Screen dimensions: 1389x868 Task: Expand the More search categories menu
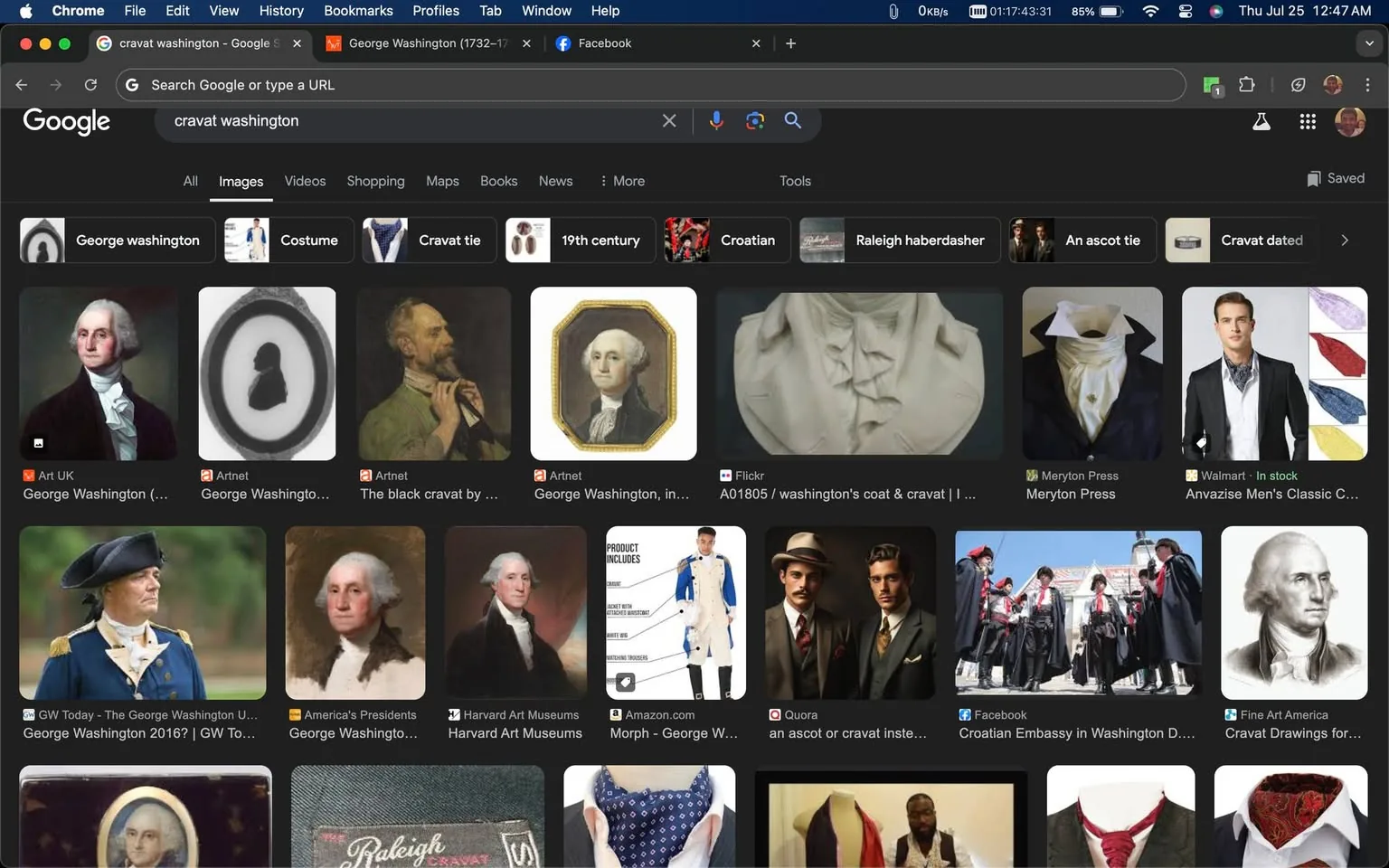pyautogui.click(x=621, y=181)
